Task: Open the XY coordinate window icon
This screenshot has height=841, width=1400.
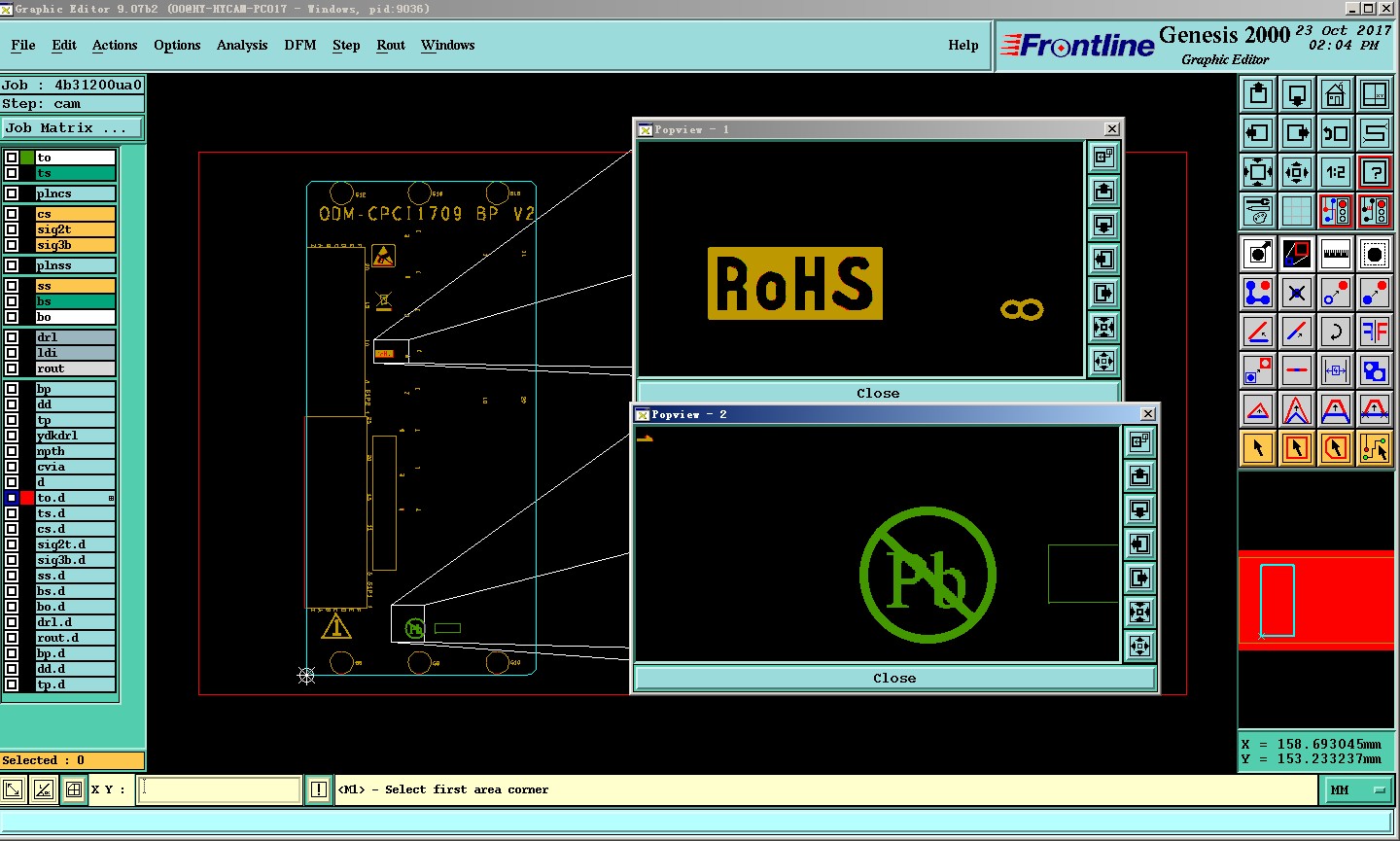Action: coord(1375,94)
